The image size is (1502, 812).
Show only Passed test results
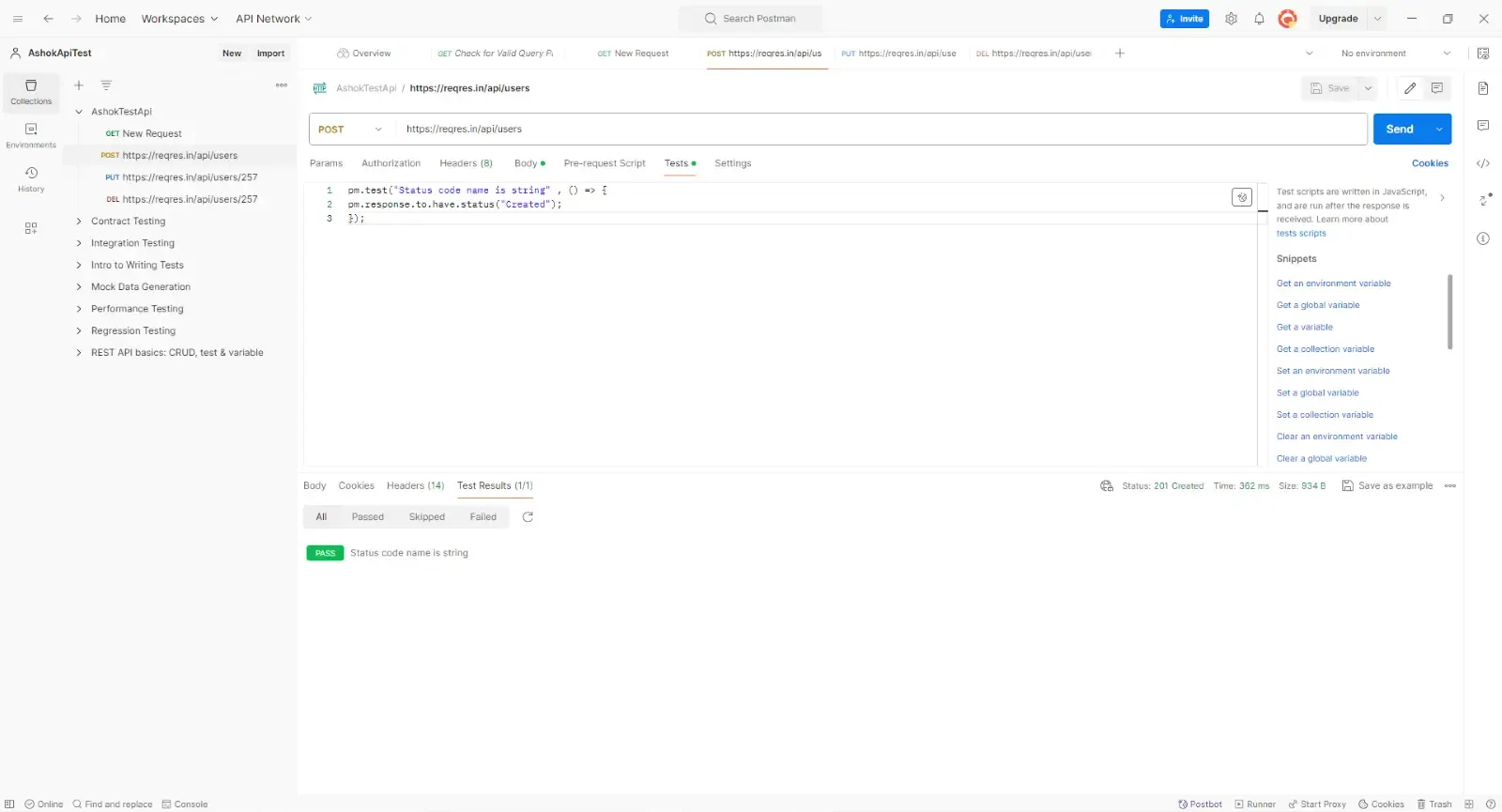(x=368, y=517)
